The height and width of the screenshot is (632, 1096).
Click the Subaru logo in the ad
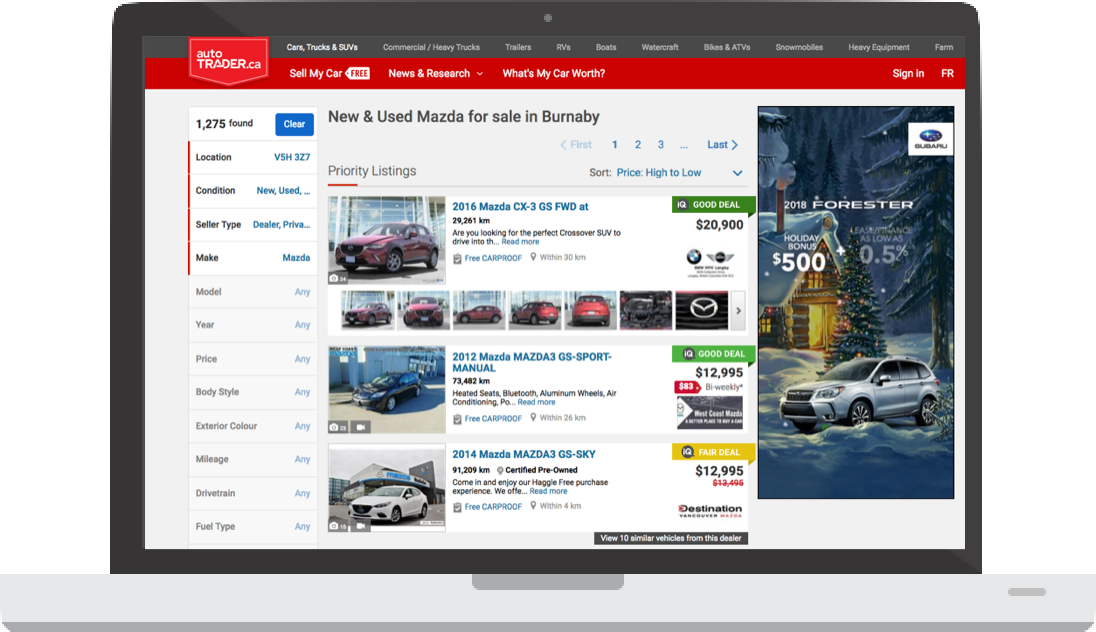[x=930, y=139]
